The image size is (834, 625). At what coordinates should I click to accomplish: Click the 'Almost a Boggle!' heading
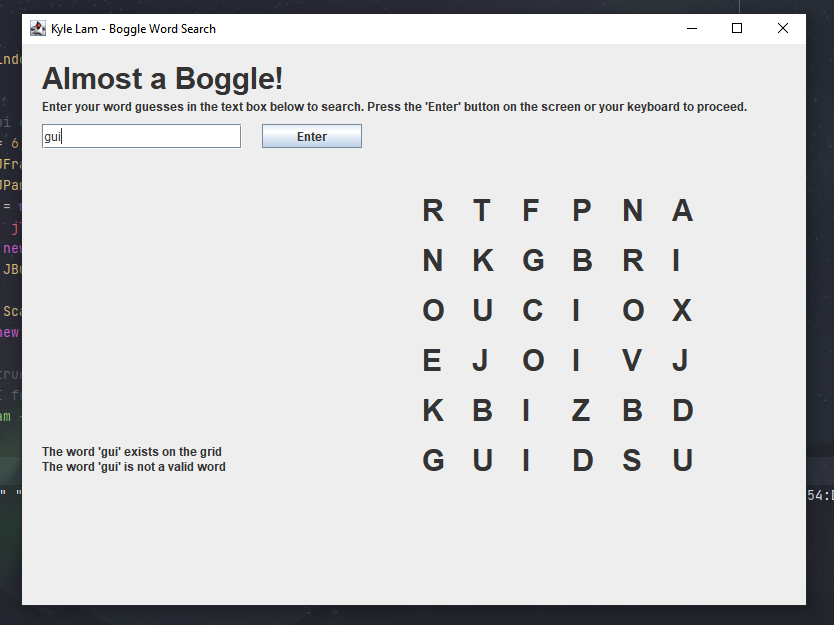point(162,78)
